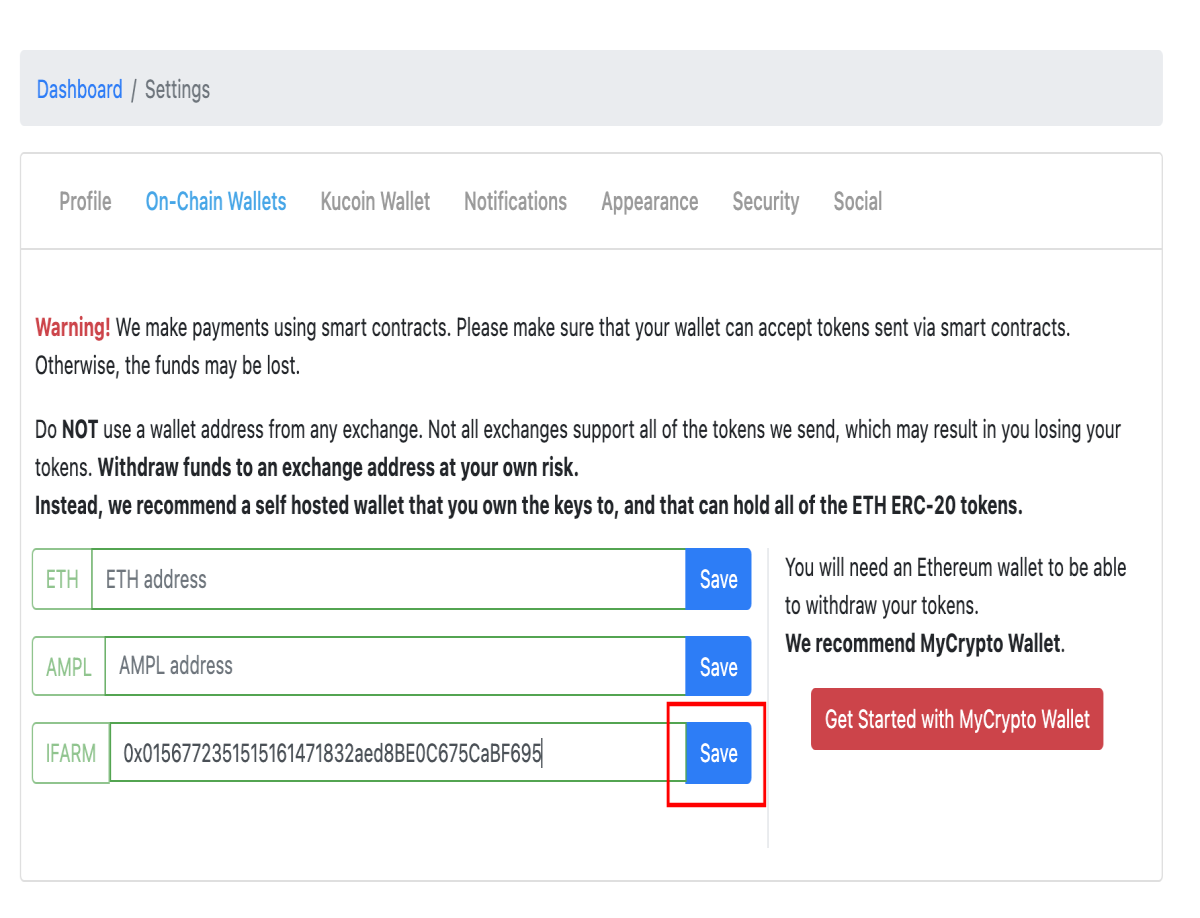Switch to the Profile tab

(x=85, y=201)
